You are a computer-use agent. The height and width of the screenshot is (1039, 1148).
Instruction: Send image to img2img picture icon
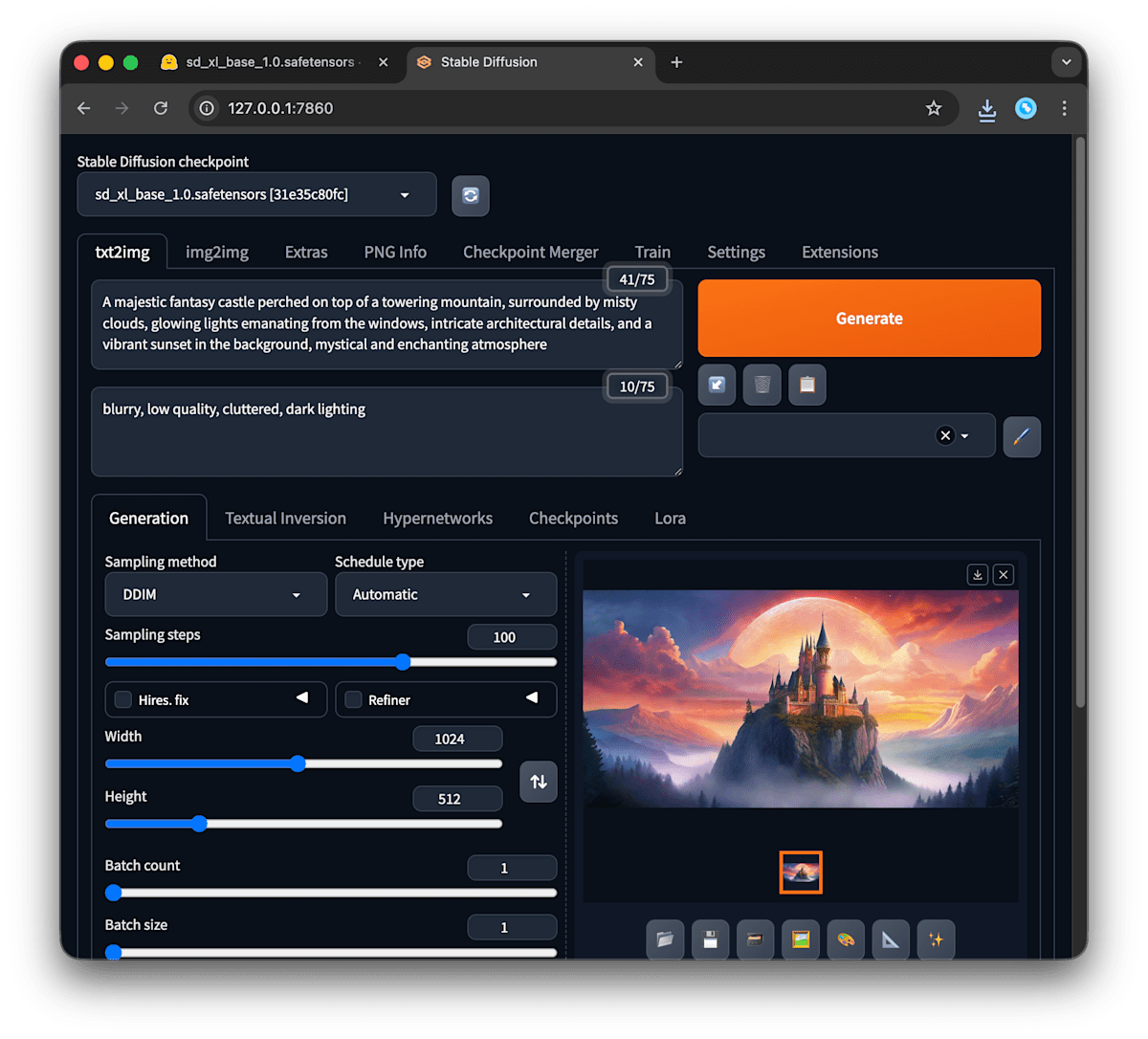[x=801, y=940]
